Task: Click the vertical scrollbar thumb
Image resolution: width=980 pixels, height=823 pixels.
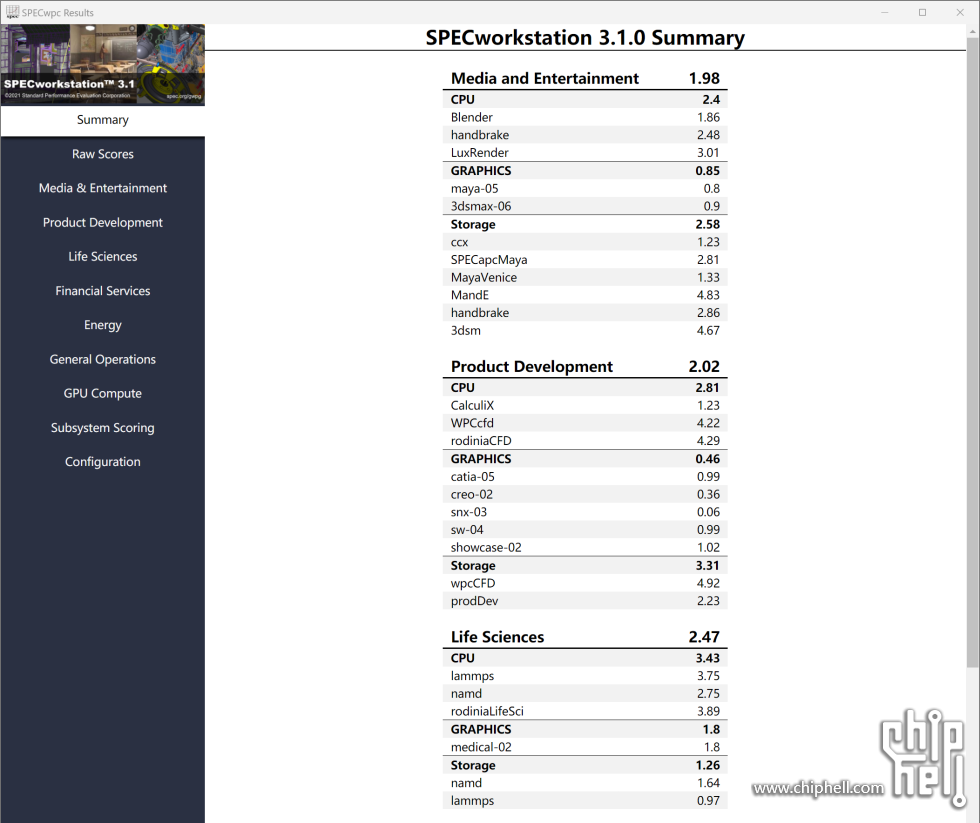Action: pos(972,353)
